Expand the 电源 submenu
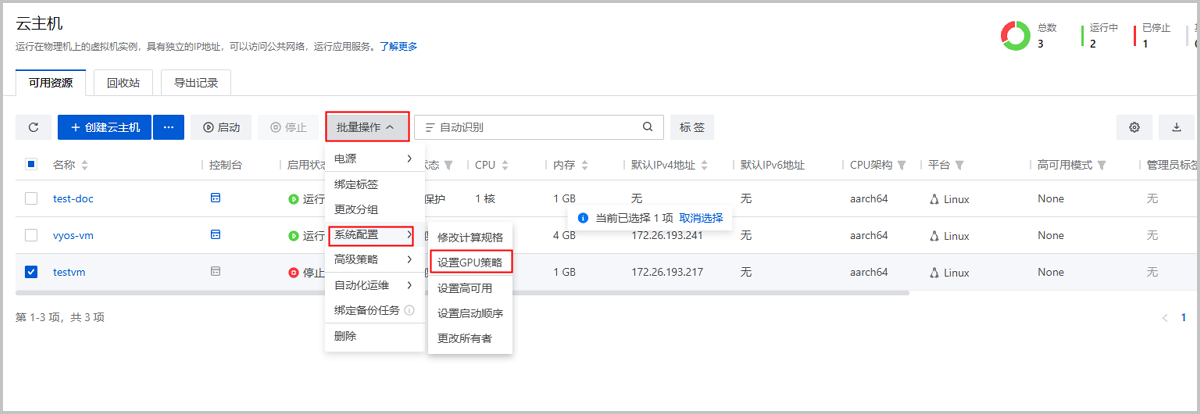Screen dimensions: 1200x414 tap(372, 159)
